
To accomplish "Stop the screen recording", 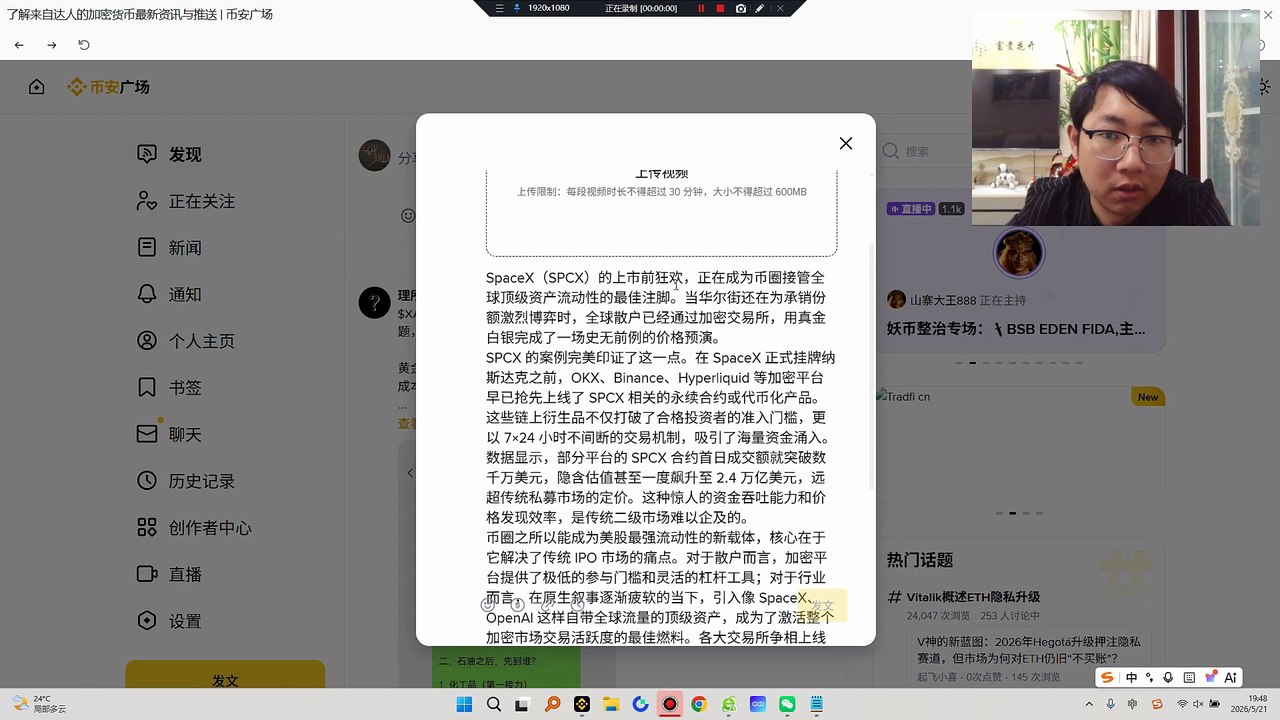I will coord(720,8).
